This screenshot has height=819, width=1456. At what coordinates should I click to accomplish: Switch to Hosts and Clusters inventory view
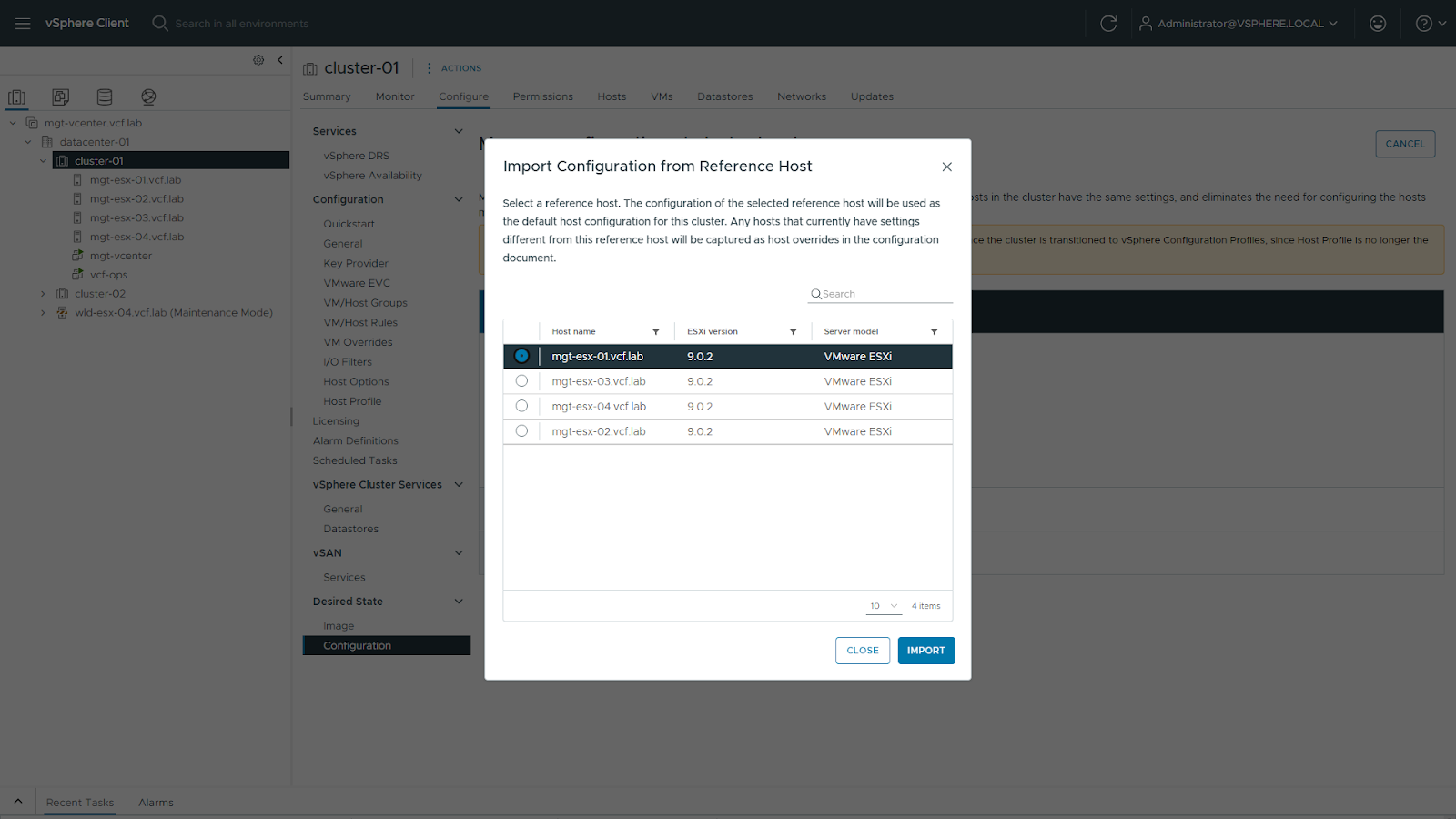coord(17,96)
